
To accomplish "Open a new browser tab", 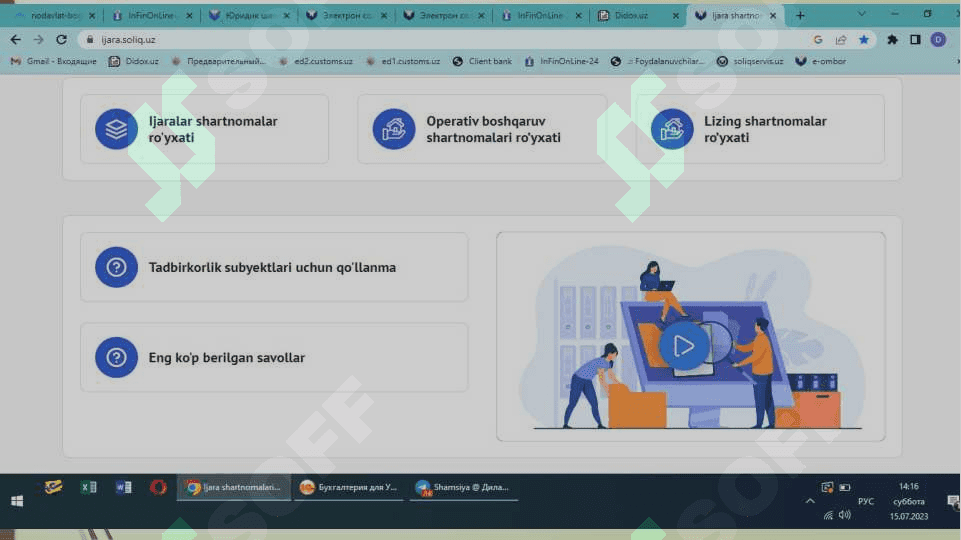I will click(800, 16).
